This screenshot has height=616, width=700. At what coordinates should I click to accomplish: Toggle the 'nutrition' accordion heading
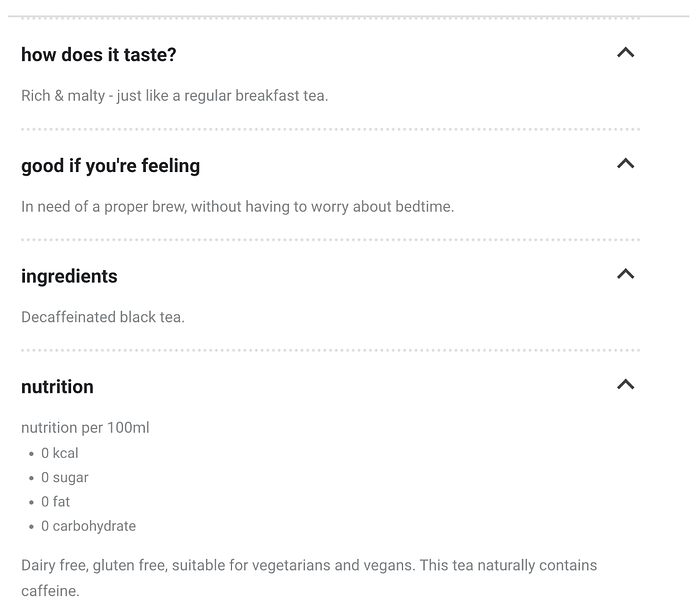[x=57, y=387]
